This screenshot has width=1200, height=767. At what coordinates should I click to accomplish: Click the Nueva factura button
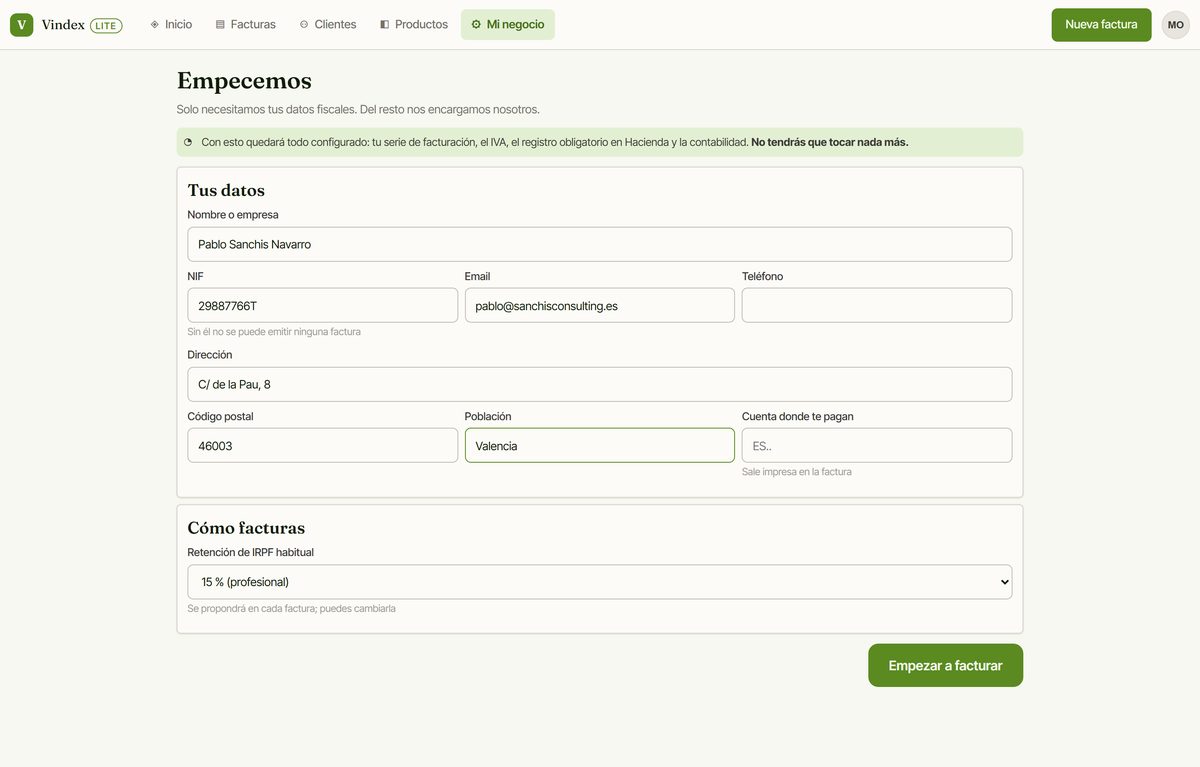click(x=1101, y=25)
